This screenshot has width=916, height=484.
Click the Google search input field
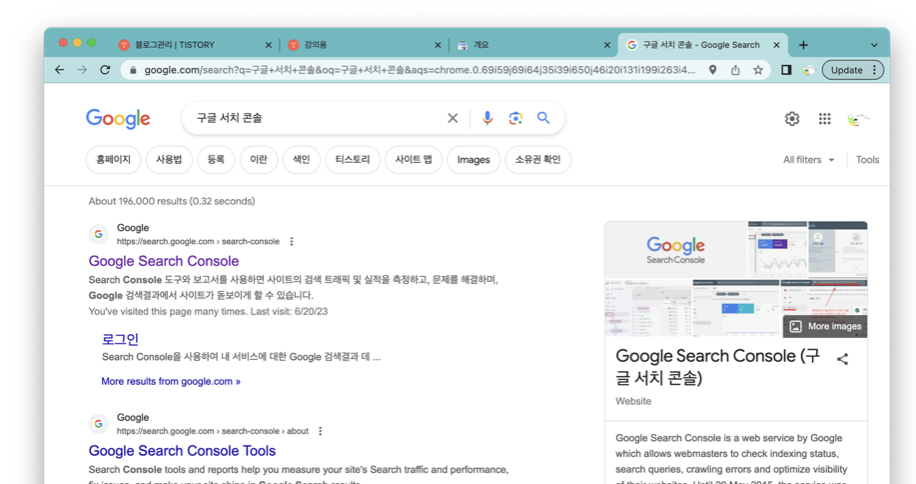pyautogui.click(x=318, y=119)
